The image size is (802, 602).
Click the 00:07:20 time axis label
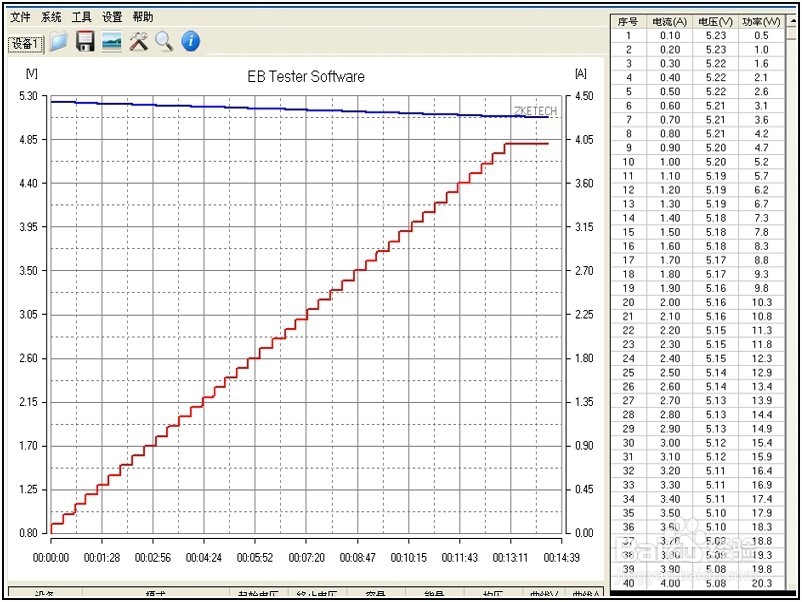(x=306, y=558)
